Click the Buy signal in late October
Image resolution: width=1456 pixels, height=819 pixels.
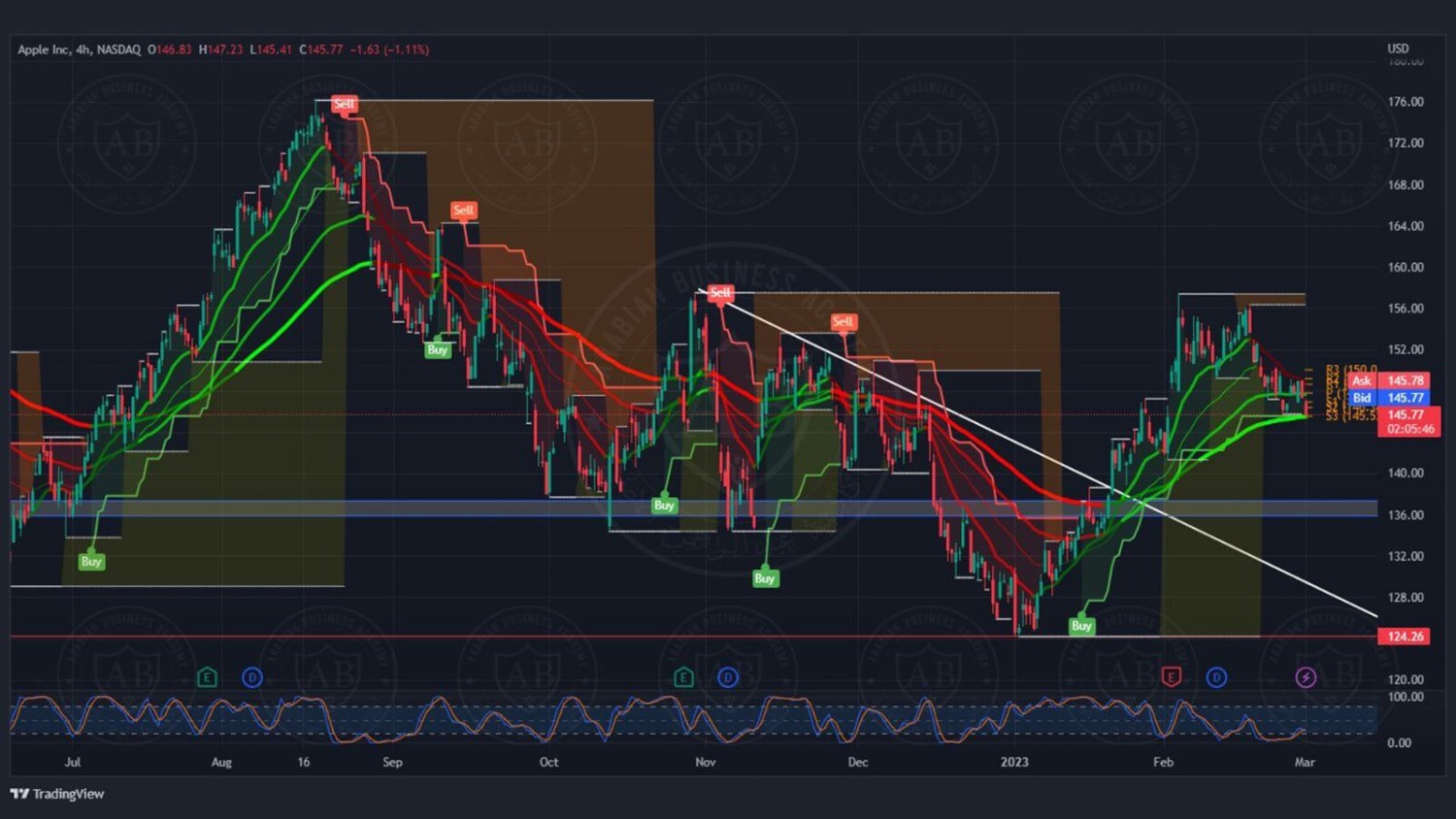(664, 505)
